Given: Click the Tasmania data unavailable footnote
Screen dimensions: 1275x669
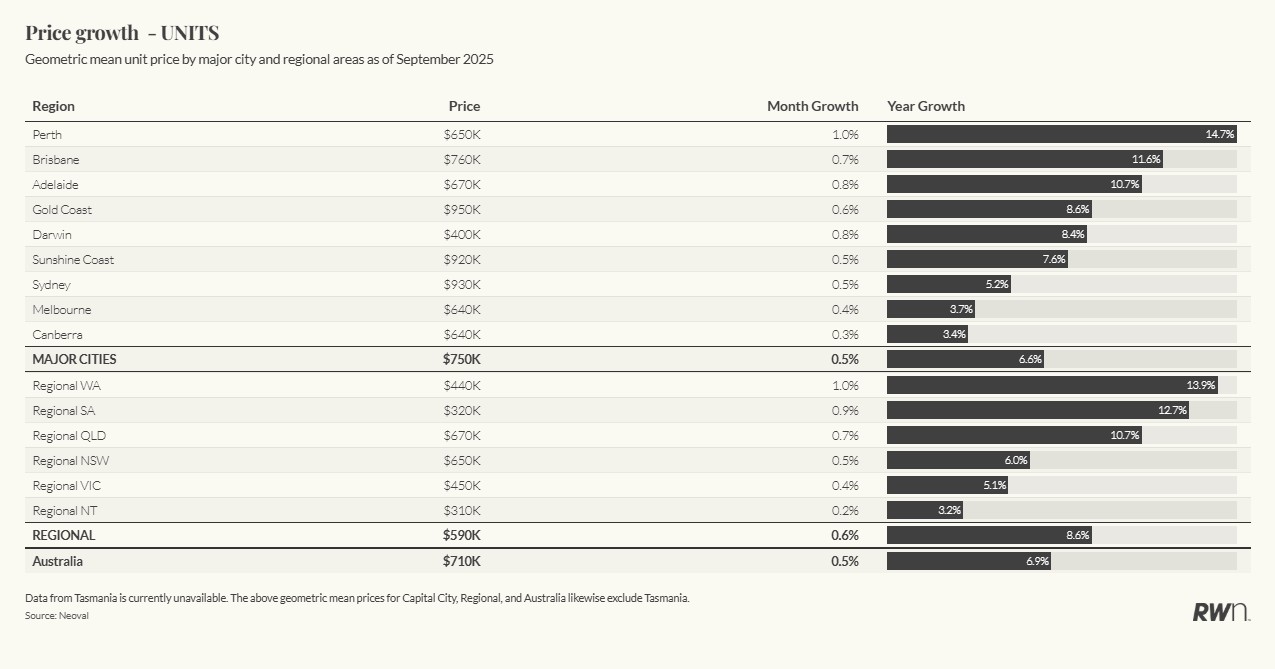Looking at the screenshot, I should [357, 598].
